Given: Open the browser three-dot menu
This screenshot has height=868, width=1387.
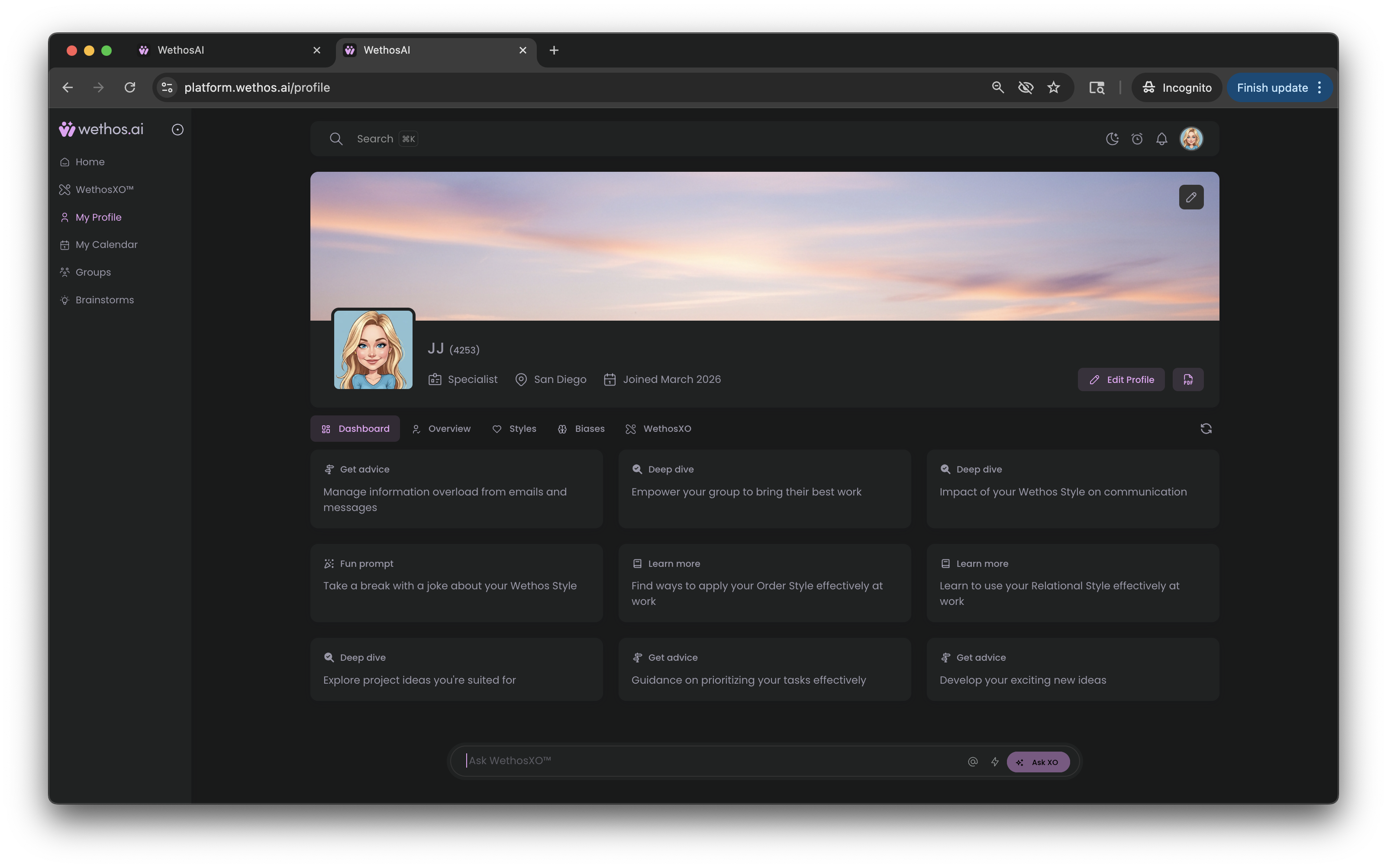Looking at the screenshot, I should [x=1320, y=87].
